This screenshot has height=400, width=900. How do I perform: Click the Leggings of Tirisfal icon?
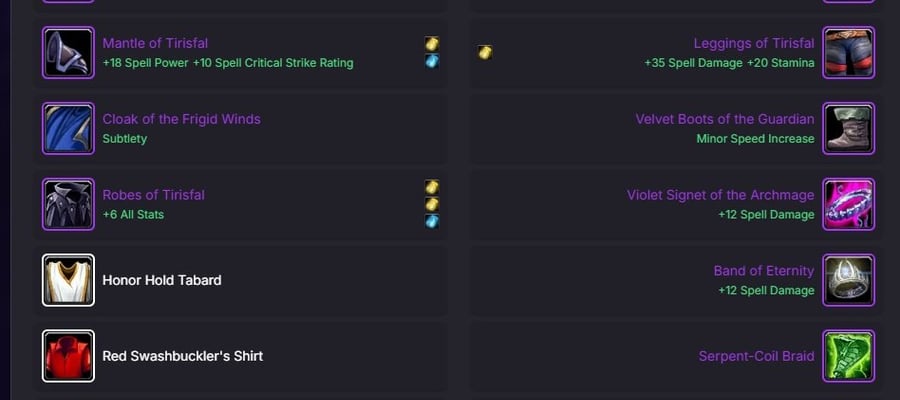848,52
